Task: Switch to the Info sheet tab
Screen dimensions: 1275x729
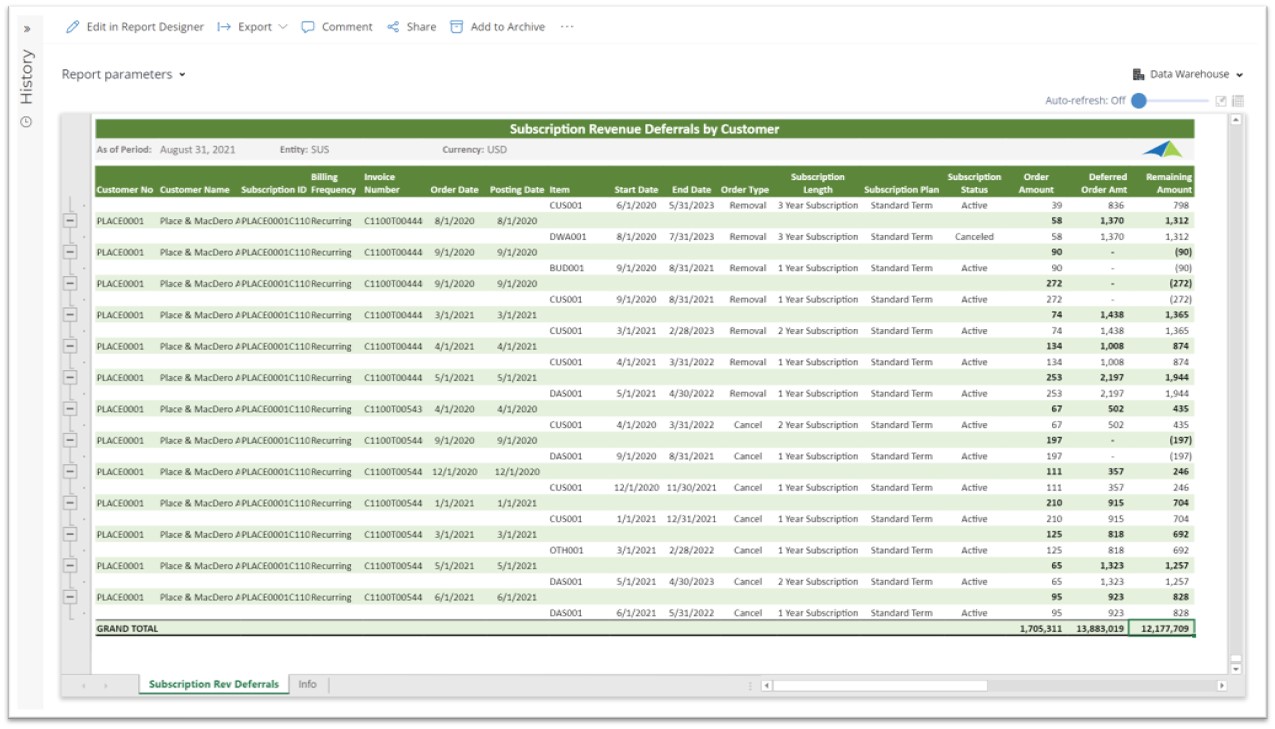Action: coord(307,685)
